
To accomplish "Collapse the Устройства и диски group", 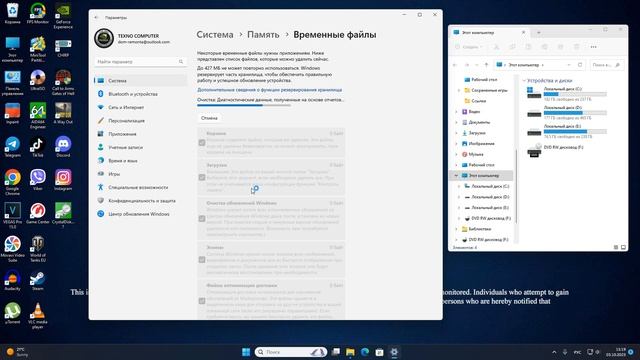I will [524, 81].
